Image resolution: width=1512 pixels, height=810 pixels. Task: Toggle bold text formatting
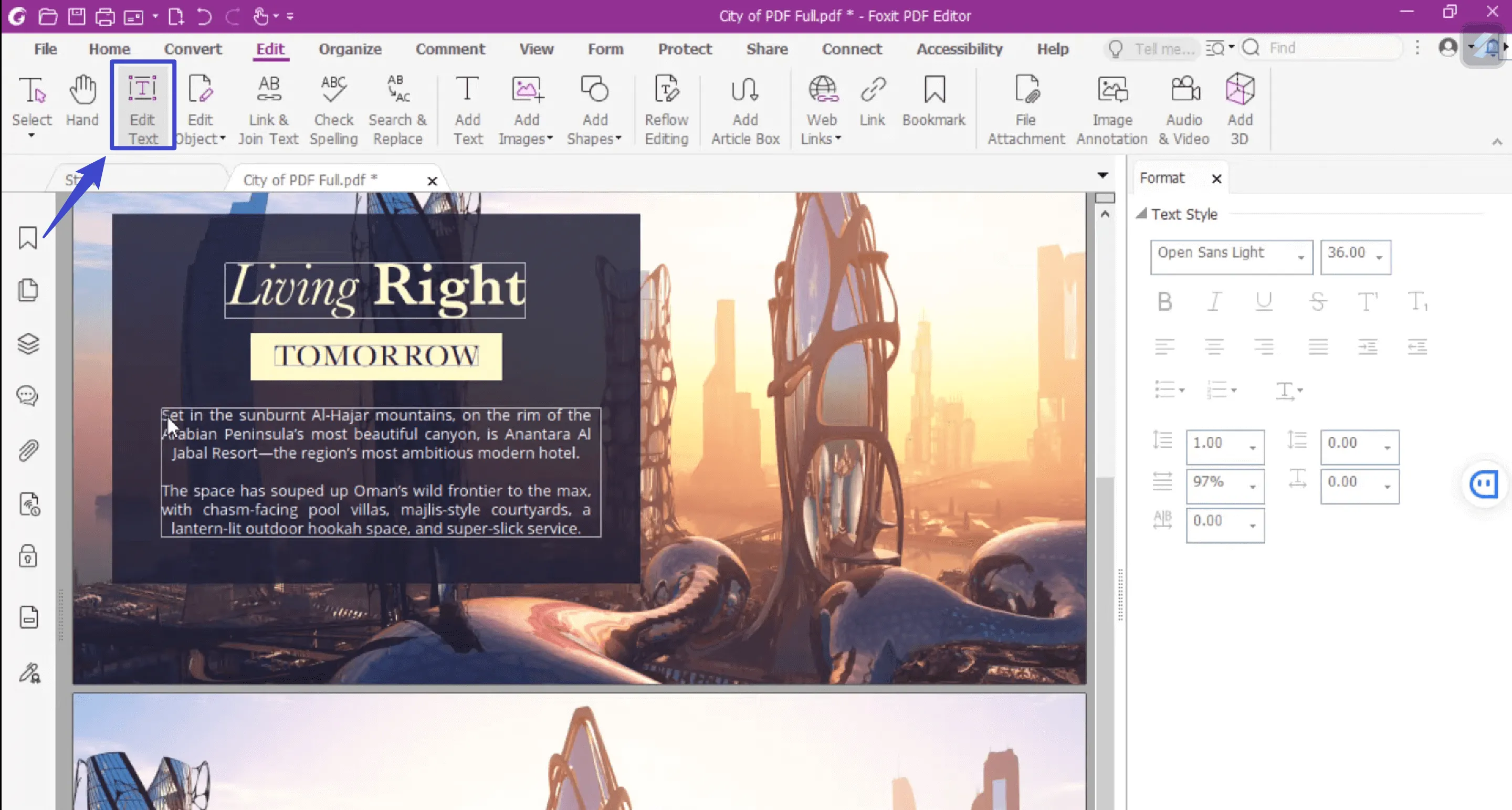click(1164, 301)
